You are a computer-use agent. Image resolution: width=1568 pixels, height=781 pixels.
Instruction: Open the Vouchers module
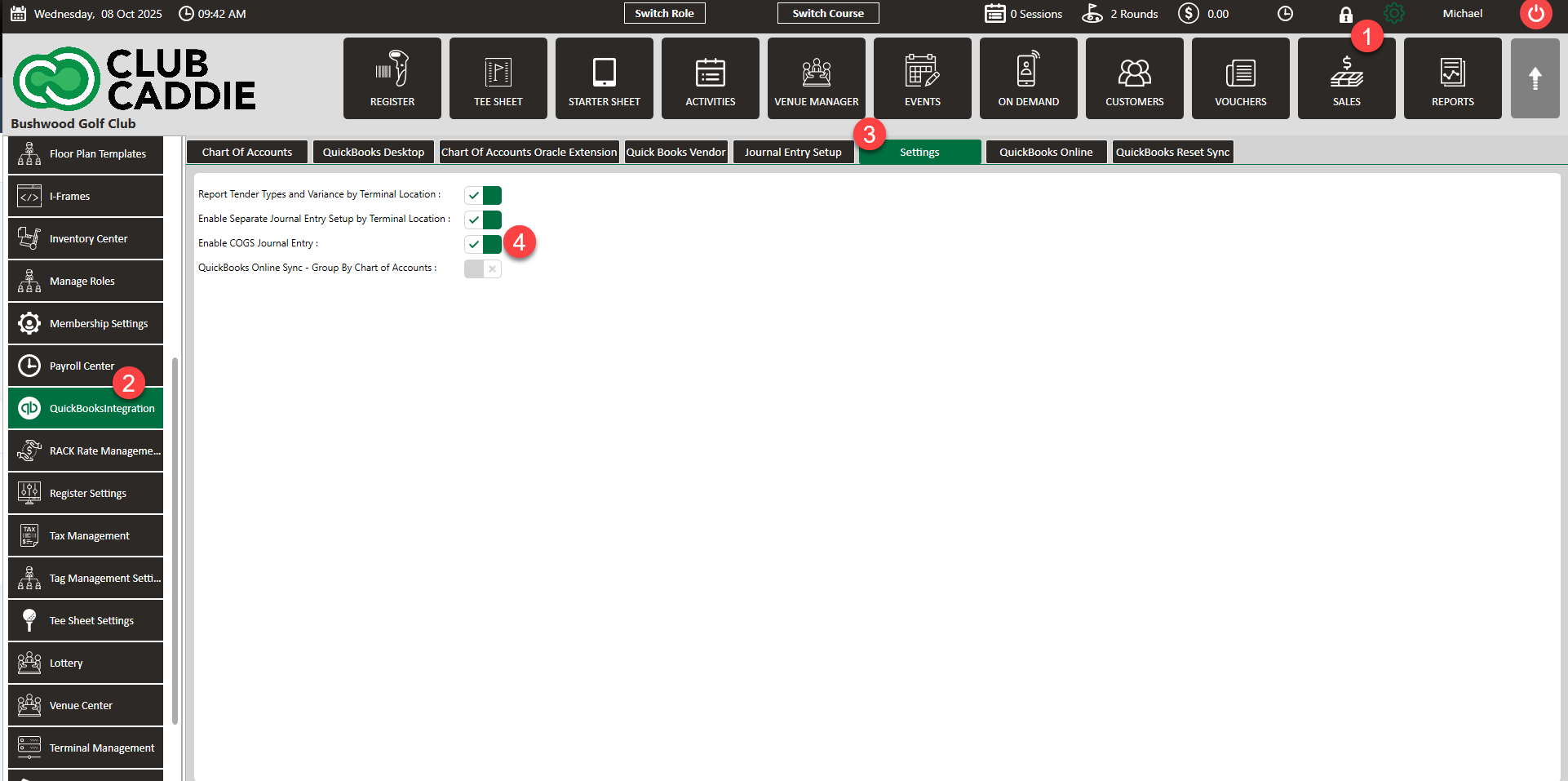pos(1241,78)
